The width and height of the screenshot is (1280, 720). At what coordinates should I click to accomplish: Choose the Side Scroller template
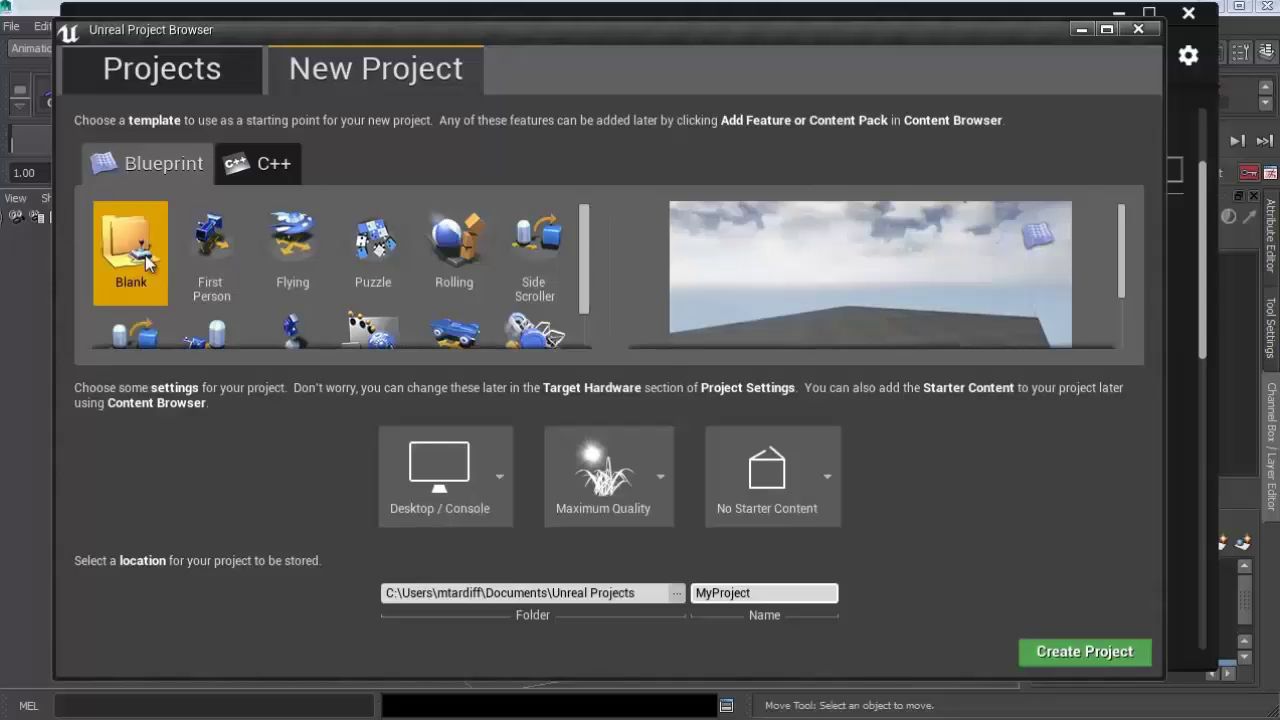535,255
